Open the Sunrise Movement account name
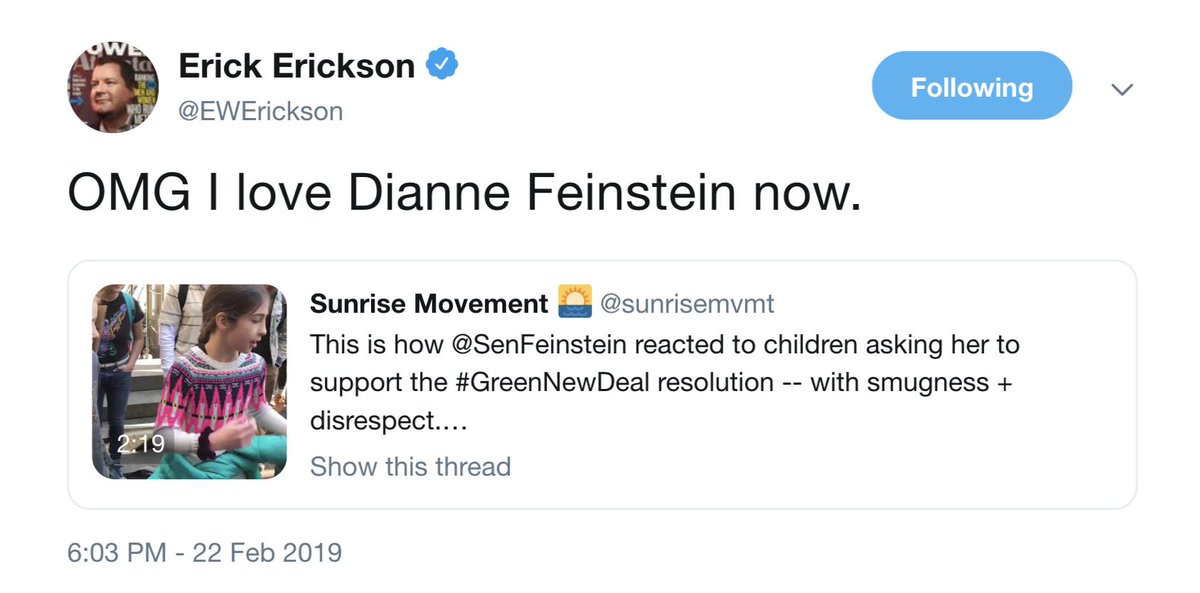Image resolution: width=1200 pixels, height=593 pixels. coord(429,304)
